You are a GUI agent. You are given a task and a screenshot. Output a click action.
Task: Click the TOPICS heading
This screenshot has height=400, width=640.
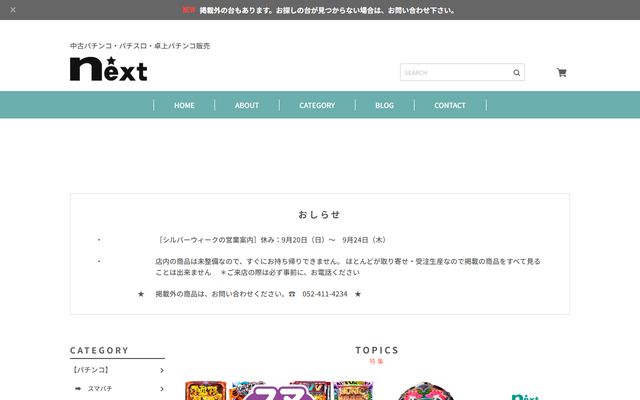tap(377, 350)
